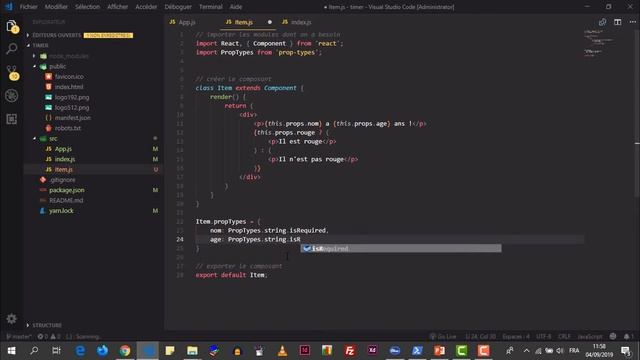
Task: Click the errors and warnings counter
Action: pos(49,337)
